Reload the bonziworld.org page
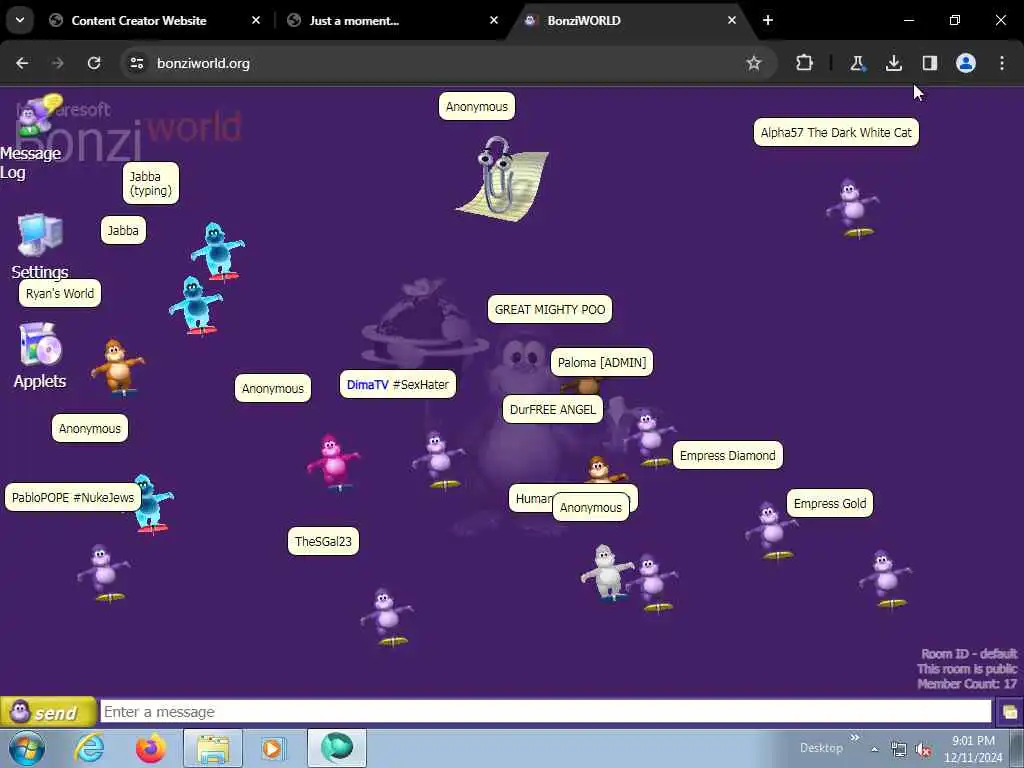1024x768 pixels. point(94,63)
